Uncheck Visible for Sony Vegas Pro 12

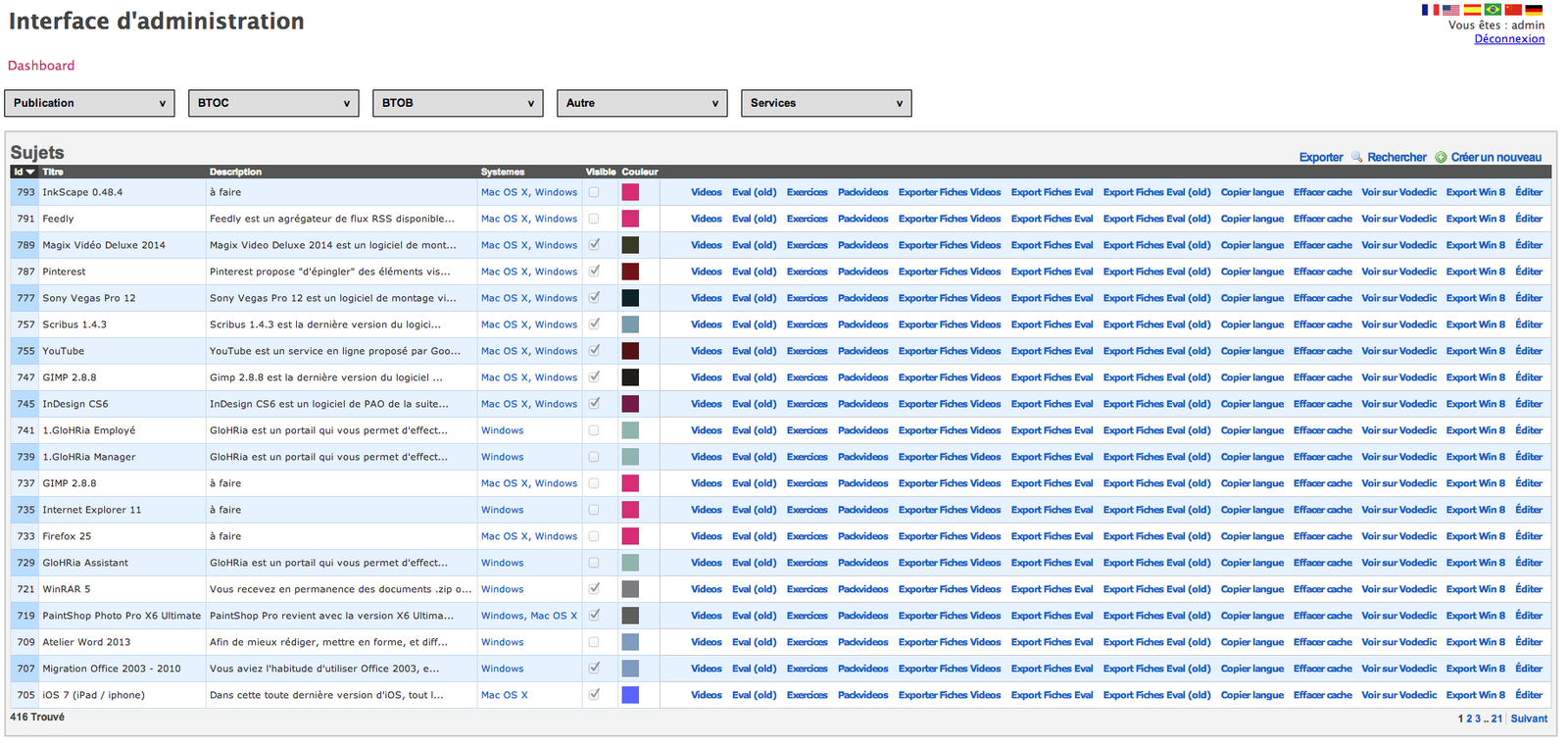click(594, 298)
